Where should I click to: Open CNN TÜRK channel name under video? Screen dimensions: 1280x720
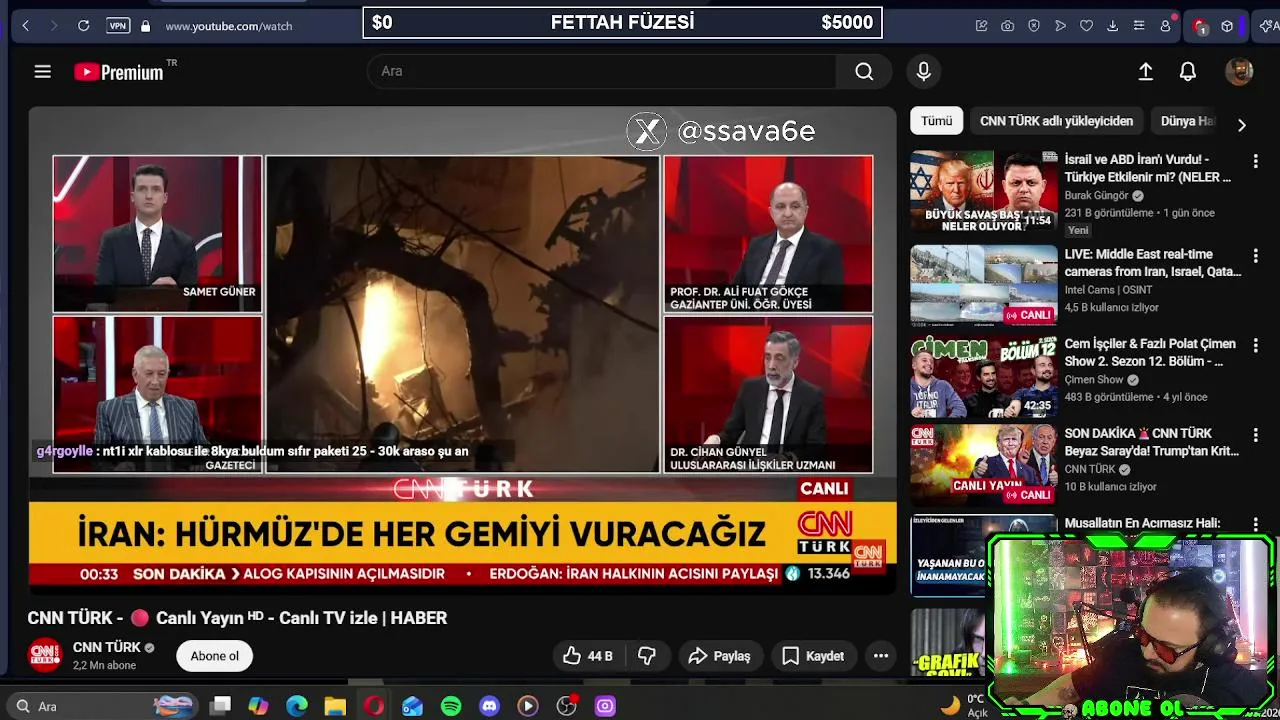point(107,648)
